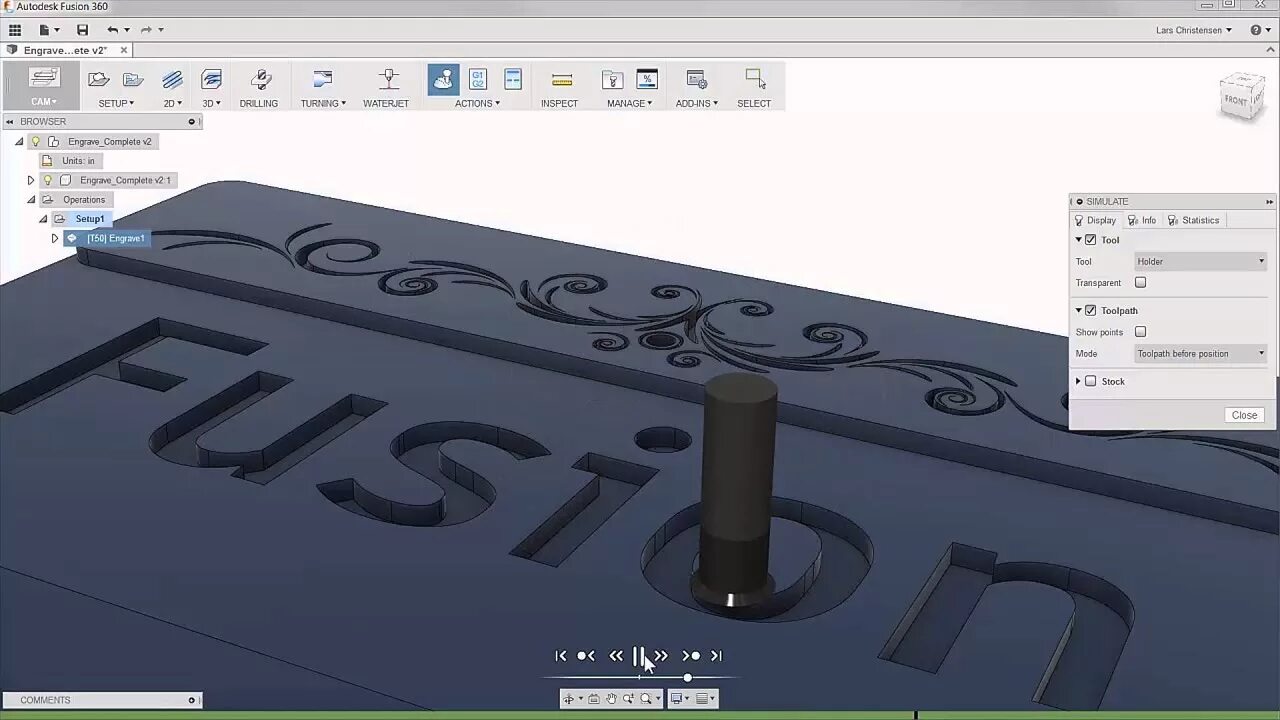Expand the Stock section
Screen dimensions: 1280x720
click(1078, 382)
